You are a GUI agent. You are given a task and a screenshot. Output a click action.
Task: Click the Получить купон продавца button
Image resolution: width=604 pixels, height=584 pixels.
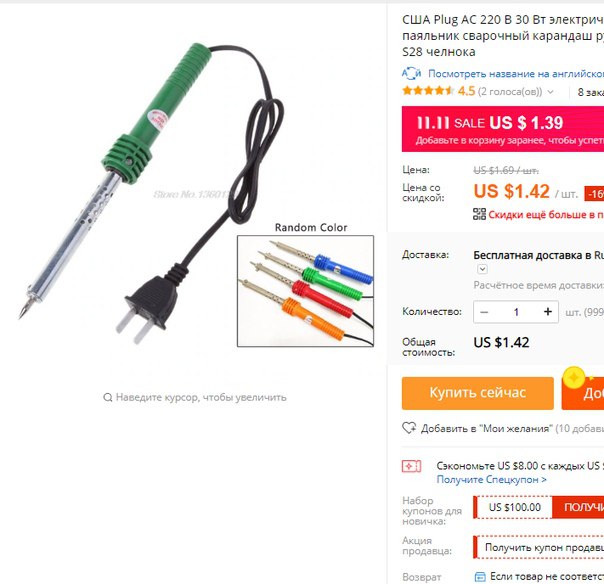(539, 547)
